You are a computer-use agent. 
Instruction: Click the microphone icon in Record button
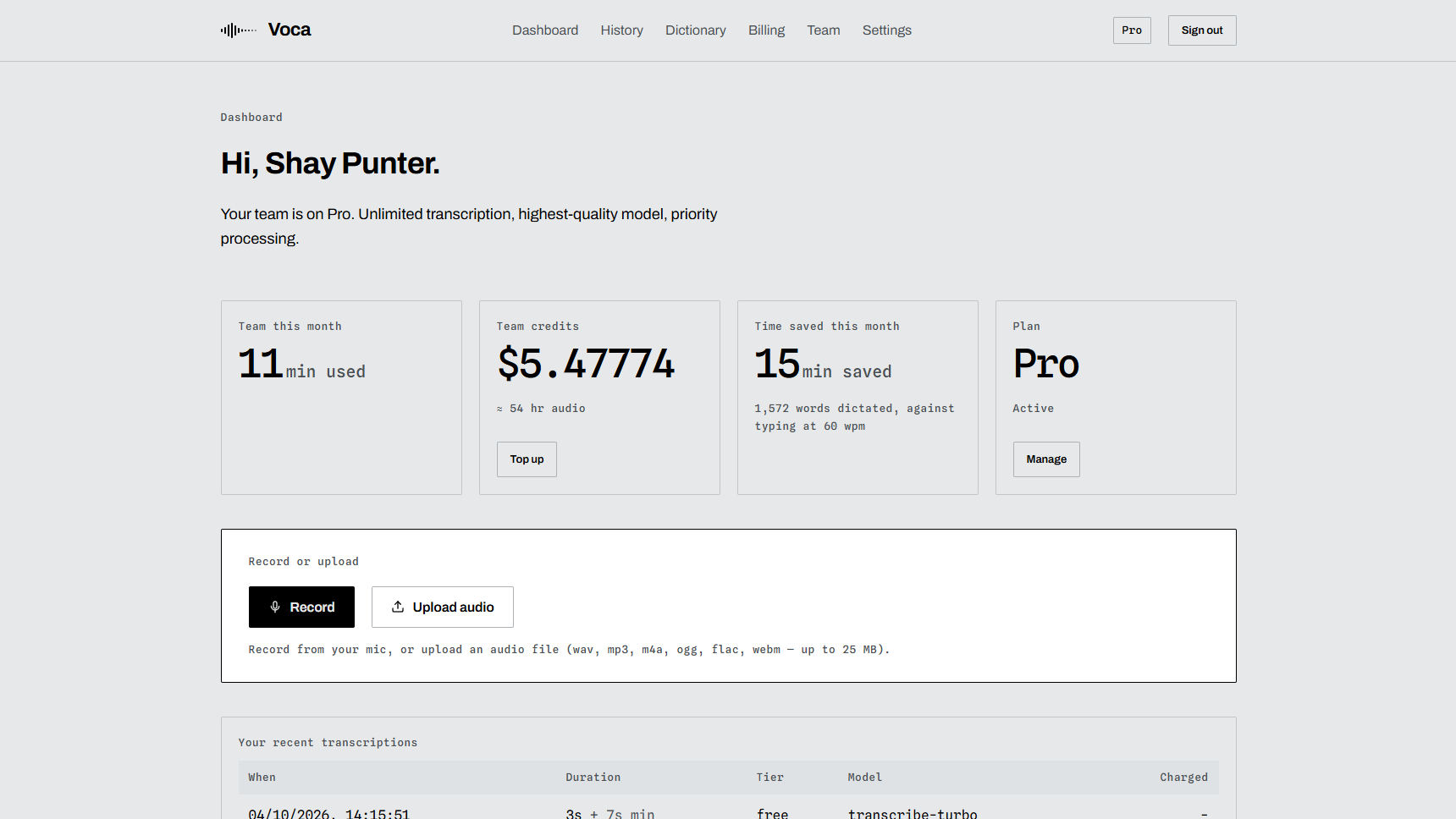pyautogui.click(x=275, y=607)
